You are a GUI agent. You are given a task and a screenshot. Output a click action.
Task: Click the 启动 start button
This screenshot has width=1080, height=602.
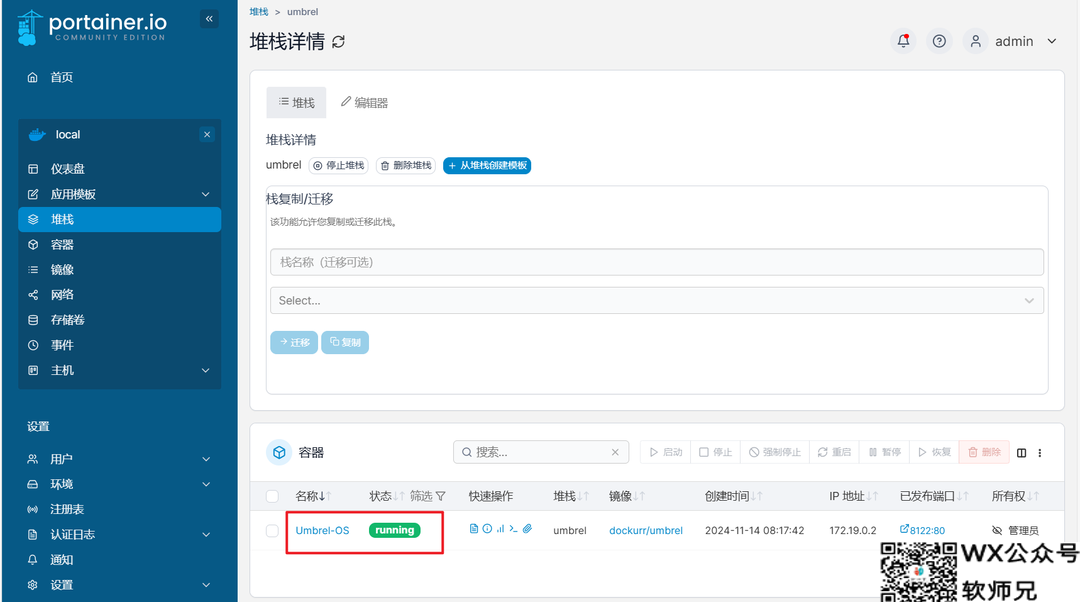click(x=665, y=452)
